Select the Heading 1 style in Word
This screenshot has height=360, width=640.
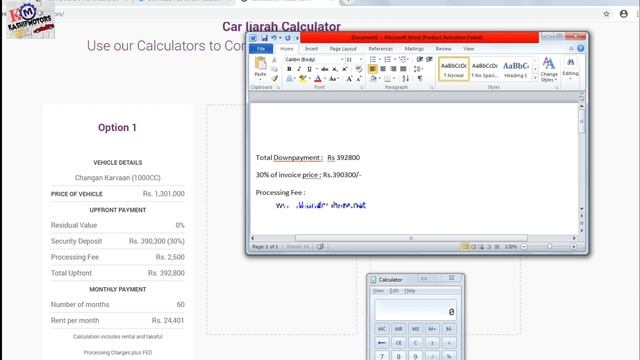click(516, 69)
